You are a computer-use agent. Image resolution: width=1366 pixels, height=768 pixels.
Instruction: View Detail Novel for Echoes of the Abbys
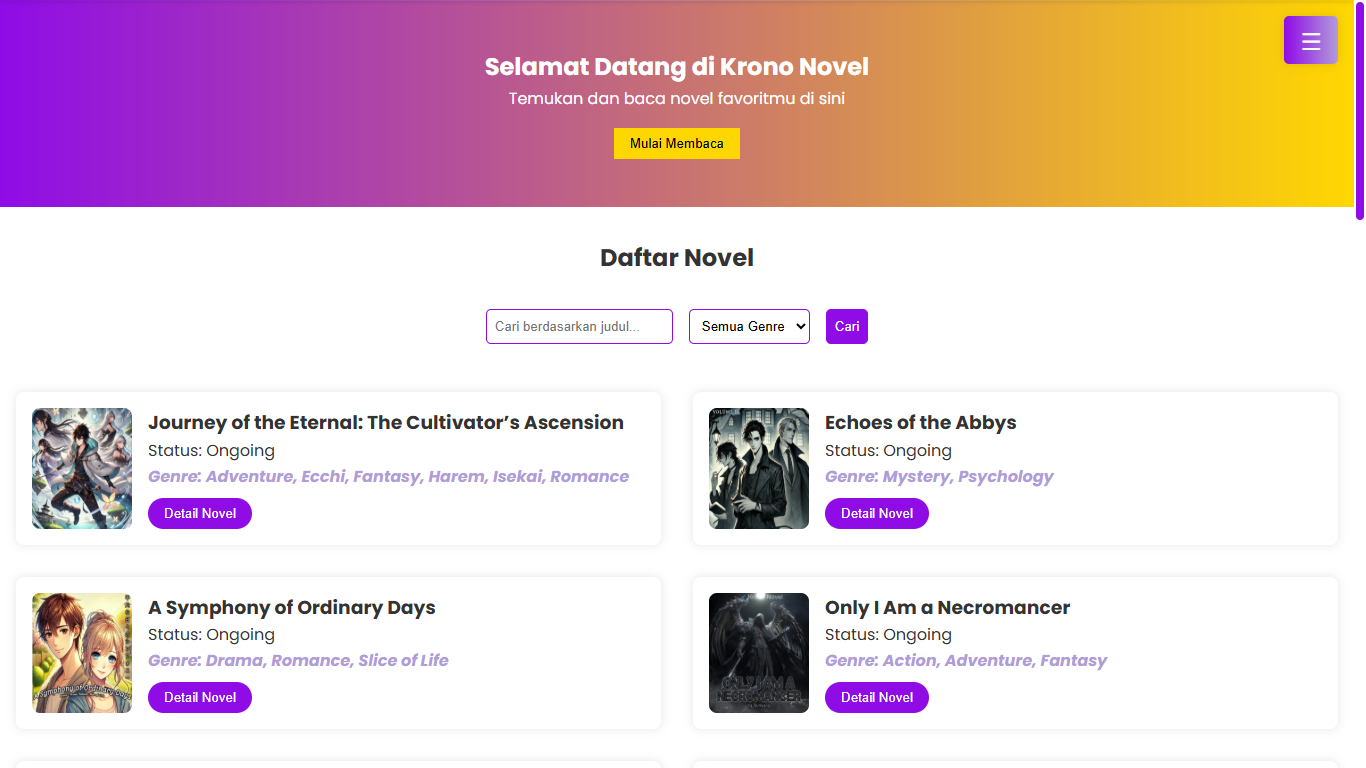pos(877,513)
